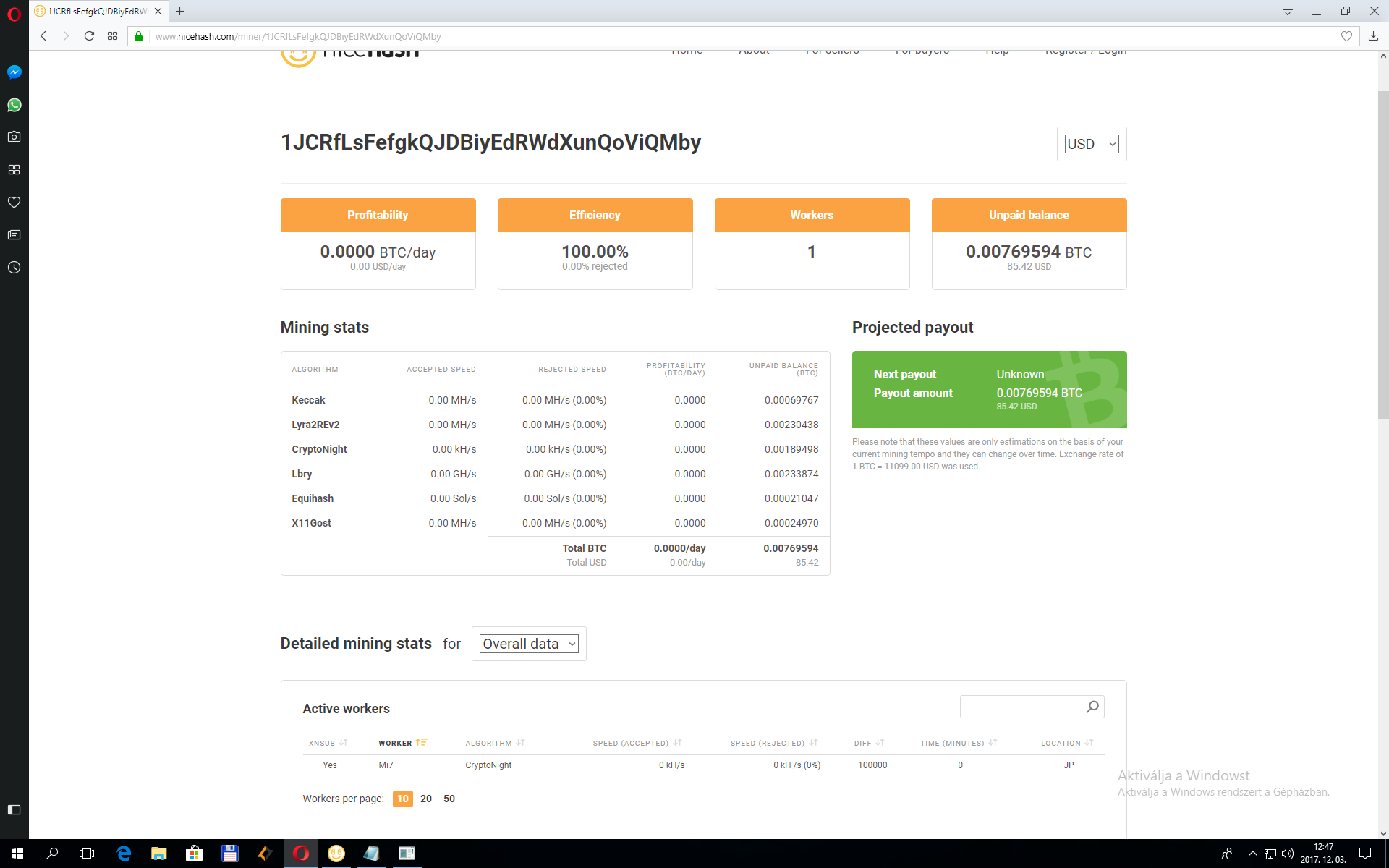The width and height of the screenshot is (1389, 868).
Task: Show 20 workers per page
Action: coord(426,799)
